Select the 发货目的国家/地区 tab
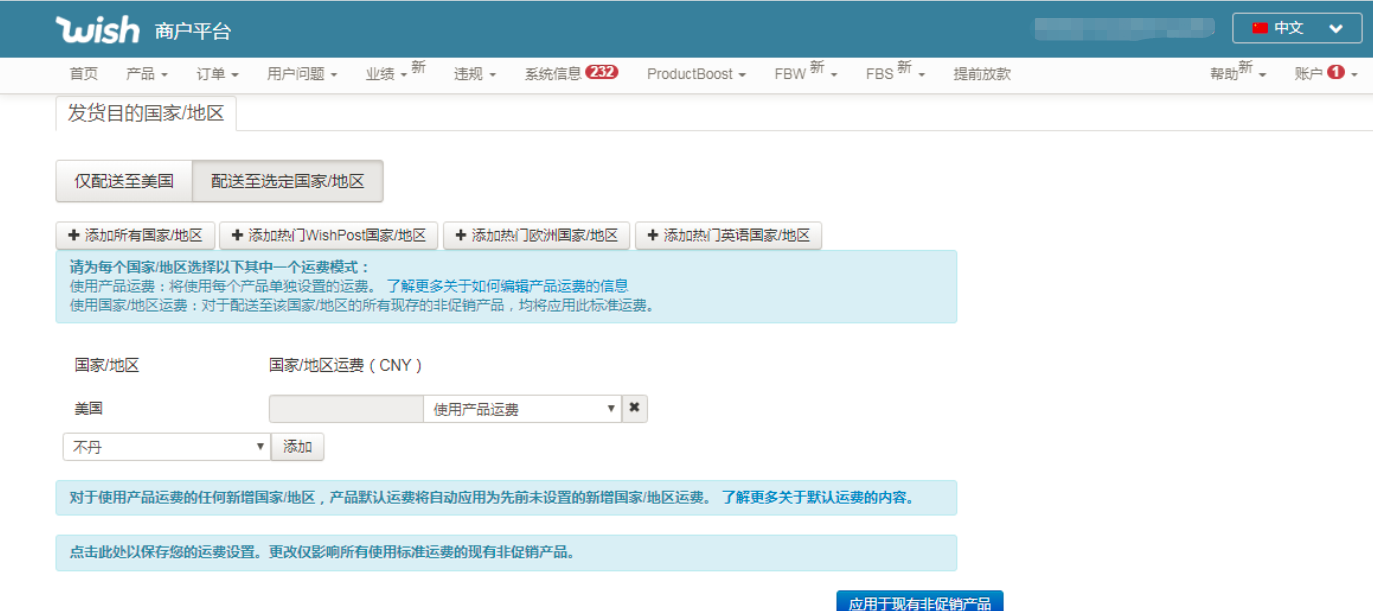 point(146,113)
